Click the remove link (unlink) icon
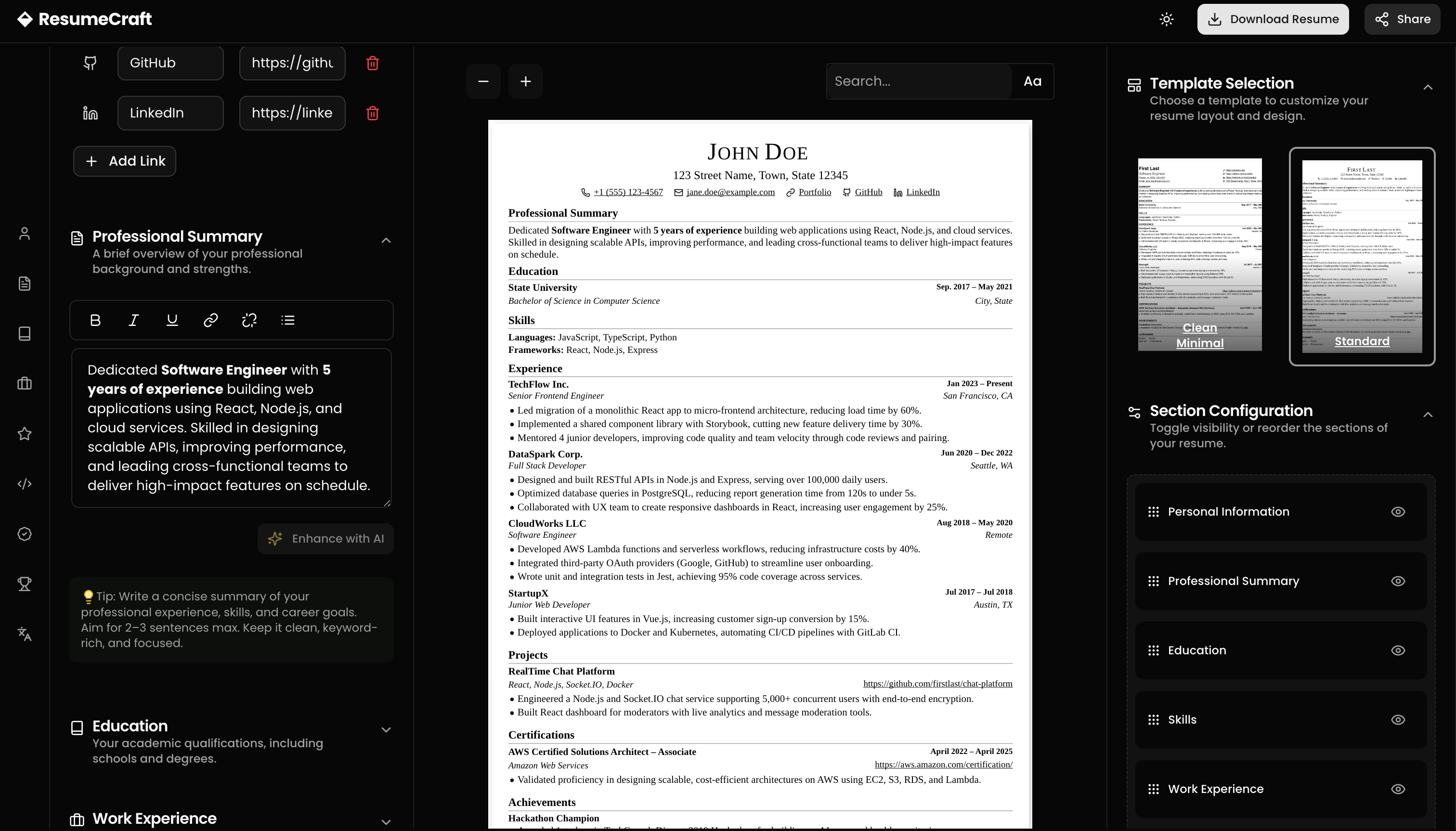Image resolution: width=1456 pixels, height=831 pixels. tap(249, 320)
